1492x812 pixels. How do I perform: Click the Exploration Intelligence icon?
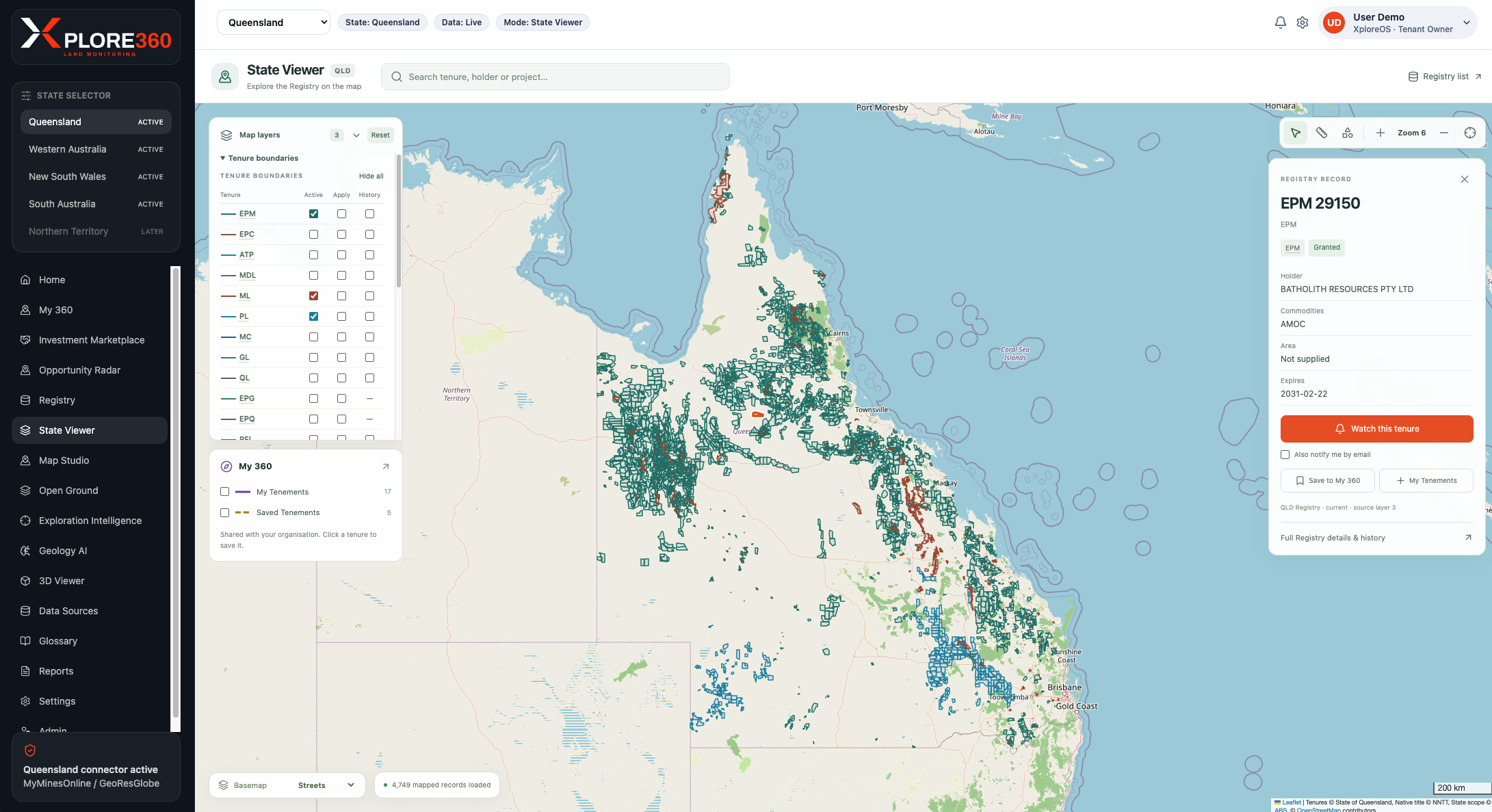25,521
